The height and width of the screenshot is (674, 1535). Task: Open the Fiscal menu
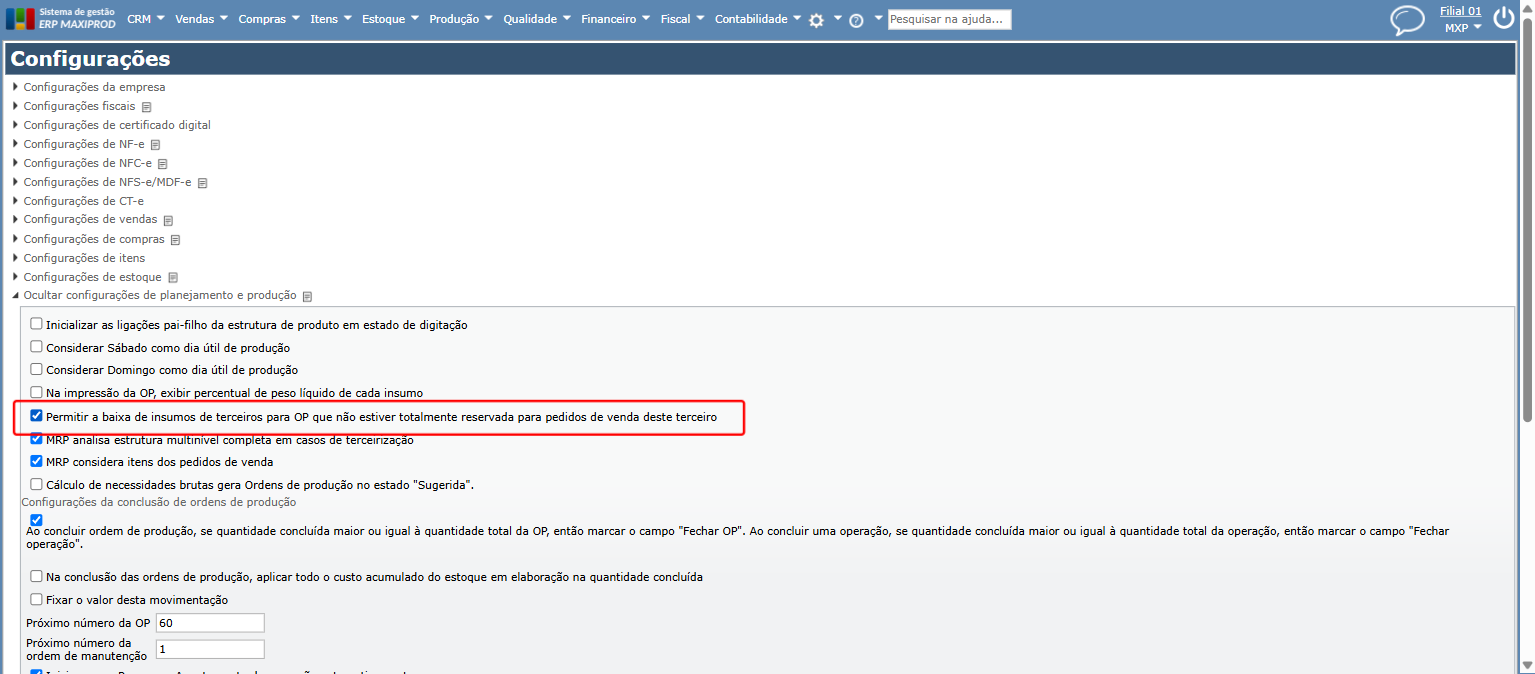pyautogui.click(x=683, y=19)
